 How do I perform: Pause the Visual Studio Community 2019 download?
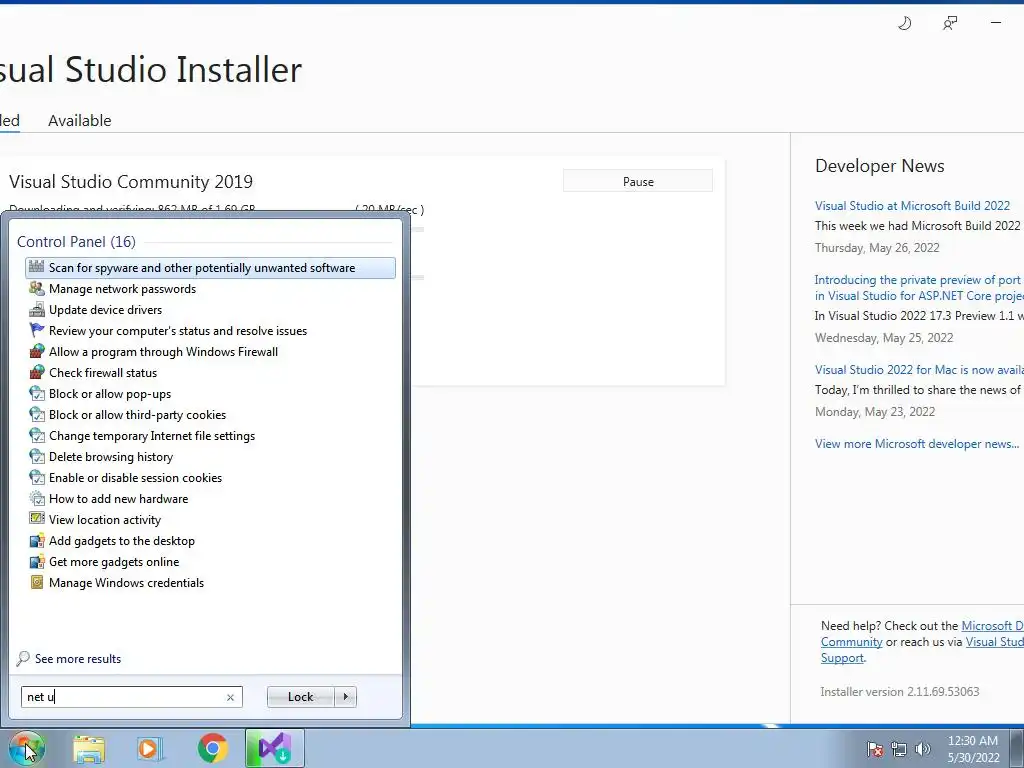click(x=638, y=182)
